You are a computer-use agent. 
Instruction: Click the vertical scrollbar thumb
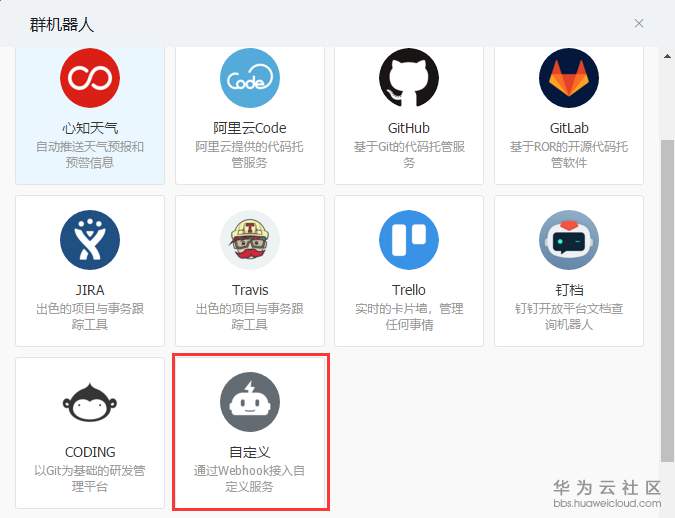(668, 301)
